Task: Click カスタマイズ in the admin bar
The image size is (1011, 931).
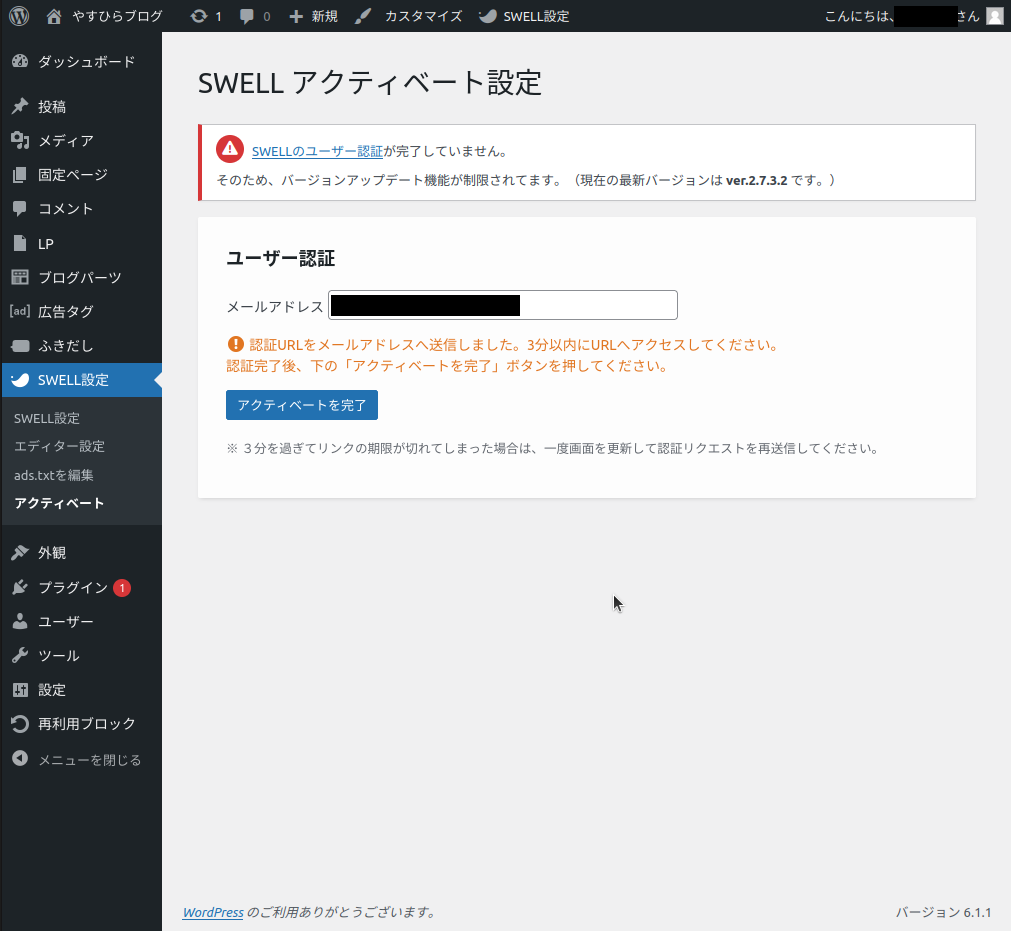Action: pyautogui.click(x=424, y=16)
